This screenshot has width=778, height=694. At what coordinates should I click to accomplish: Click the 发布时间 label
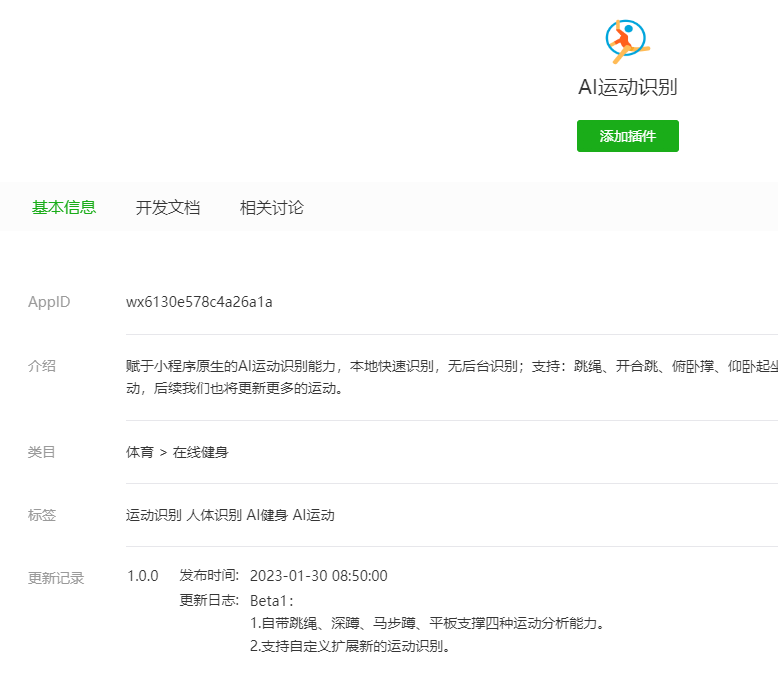click(x=209, y=575)
